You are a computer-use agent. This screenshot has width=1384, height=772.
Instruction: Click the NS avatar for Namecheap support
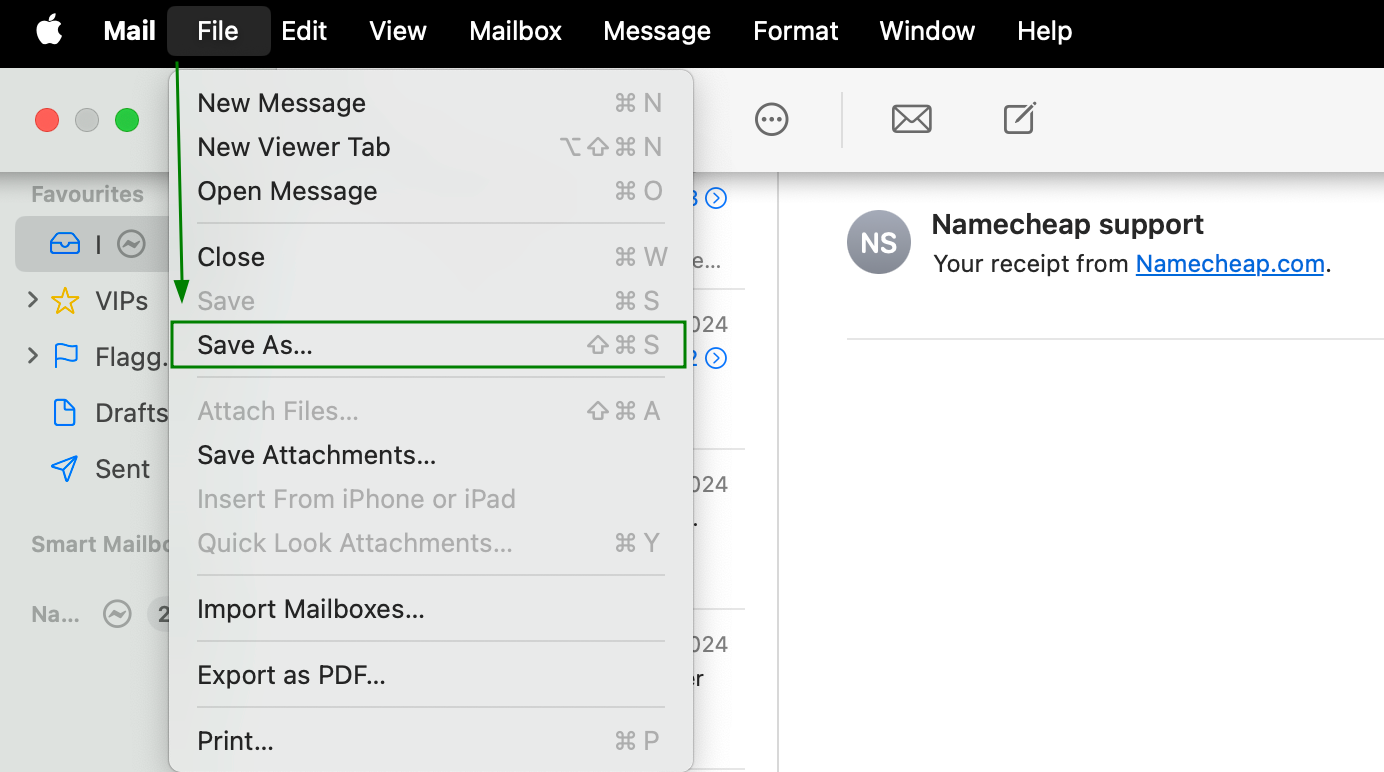pos(878,242)
